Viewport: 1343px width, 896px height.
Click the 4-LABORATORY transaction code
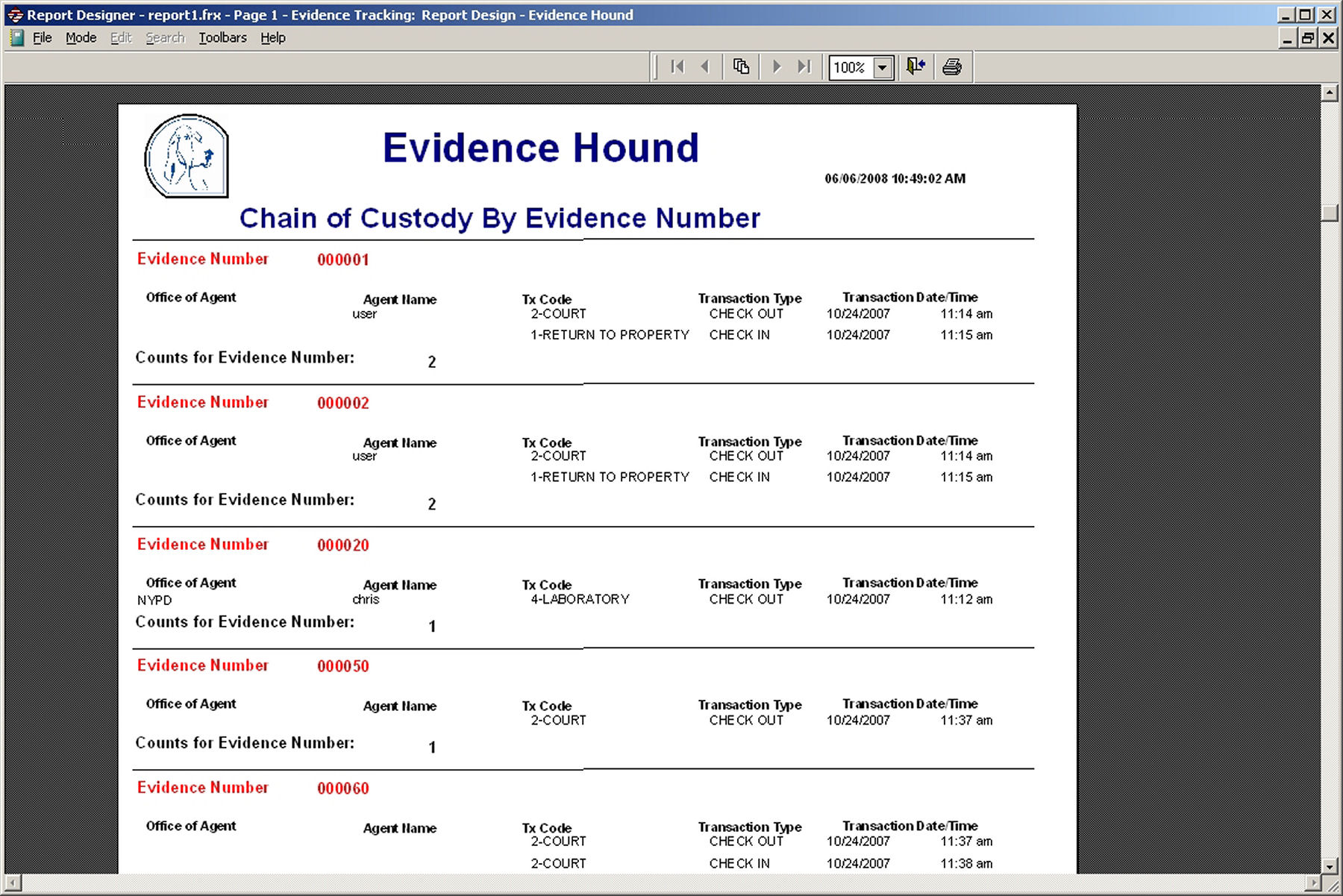(x=580, y=599)
